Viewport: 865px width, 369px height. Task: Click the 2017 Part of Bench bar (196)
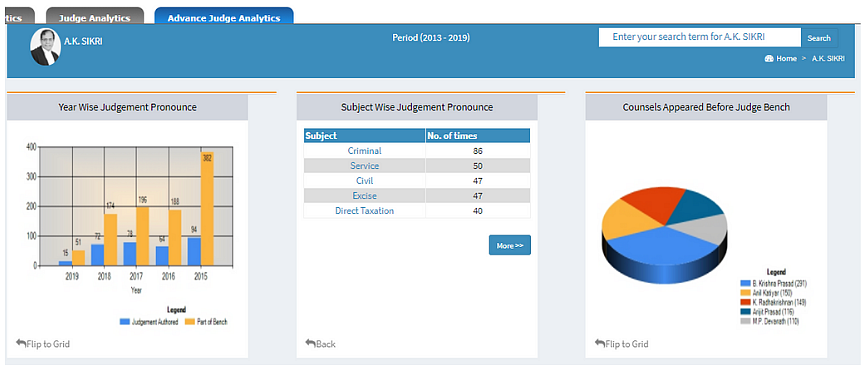[x=142, y=236]
